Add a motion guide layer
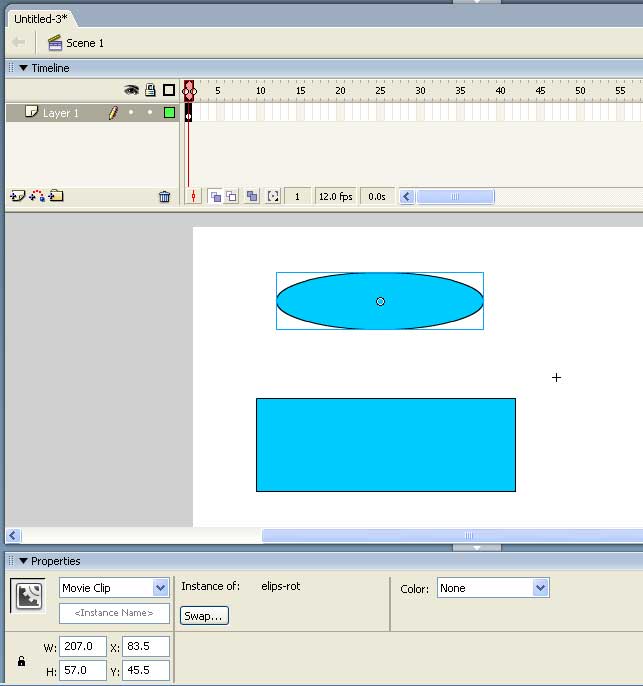This screenshot has height=686, width=643. (x=37, y=196)
